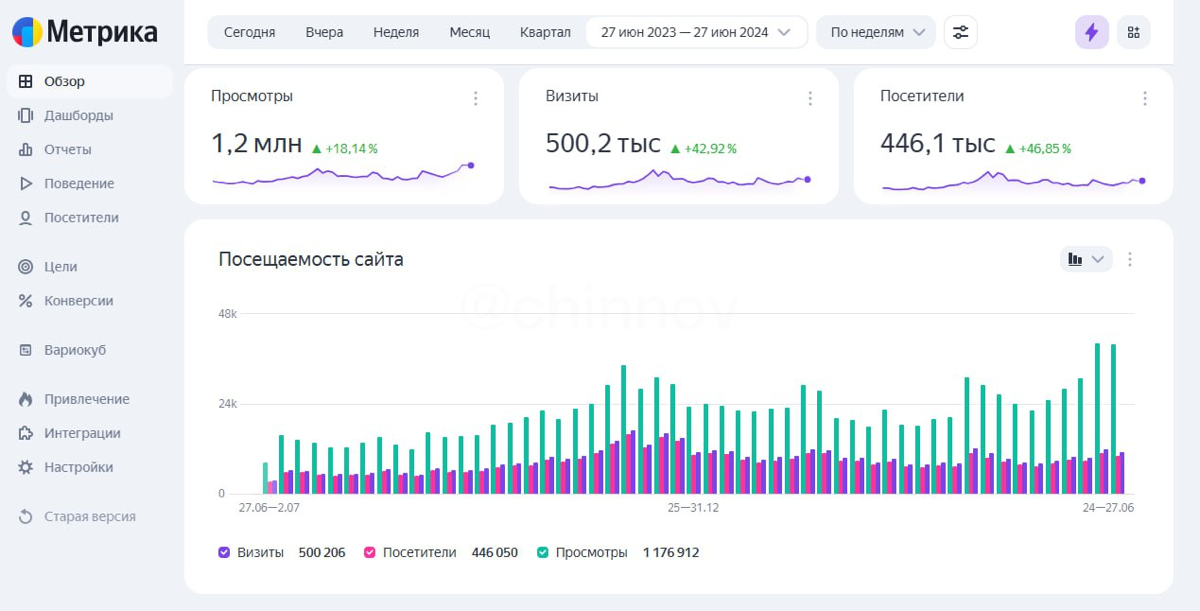
Task: Click the Метрика logo icon
Action: pyautogui.click(x=27, y=32)
